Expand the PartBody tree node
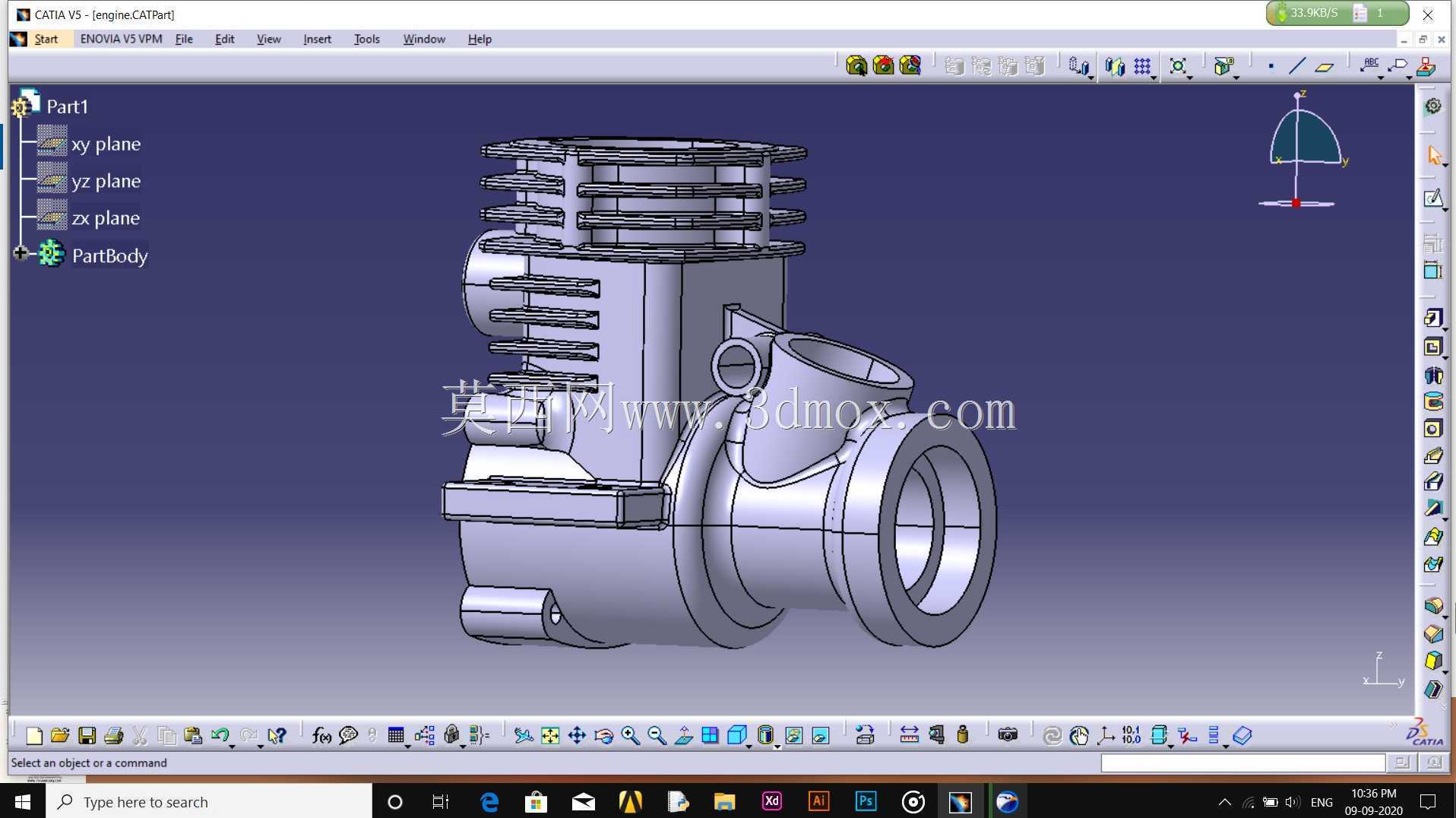The width and height of the screenshot is (1456, 818). 21,253
